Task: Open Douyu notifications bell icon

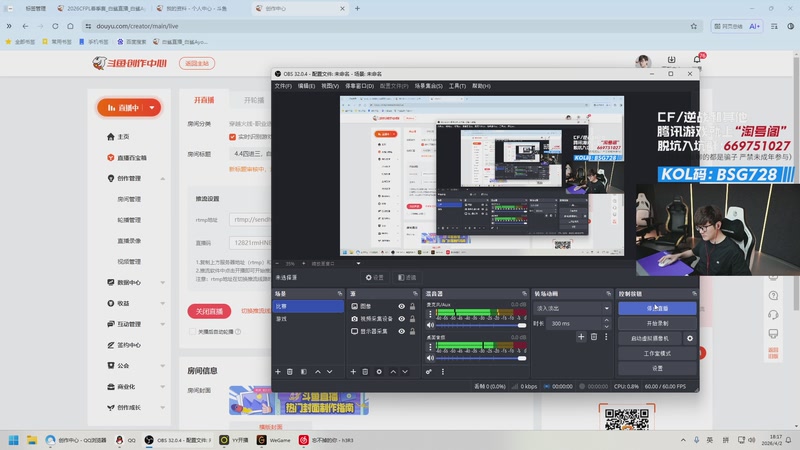Action: coord(697,60)
